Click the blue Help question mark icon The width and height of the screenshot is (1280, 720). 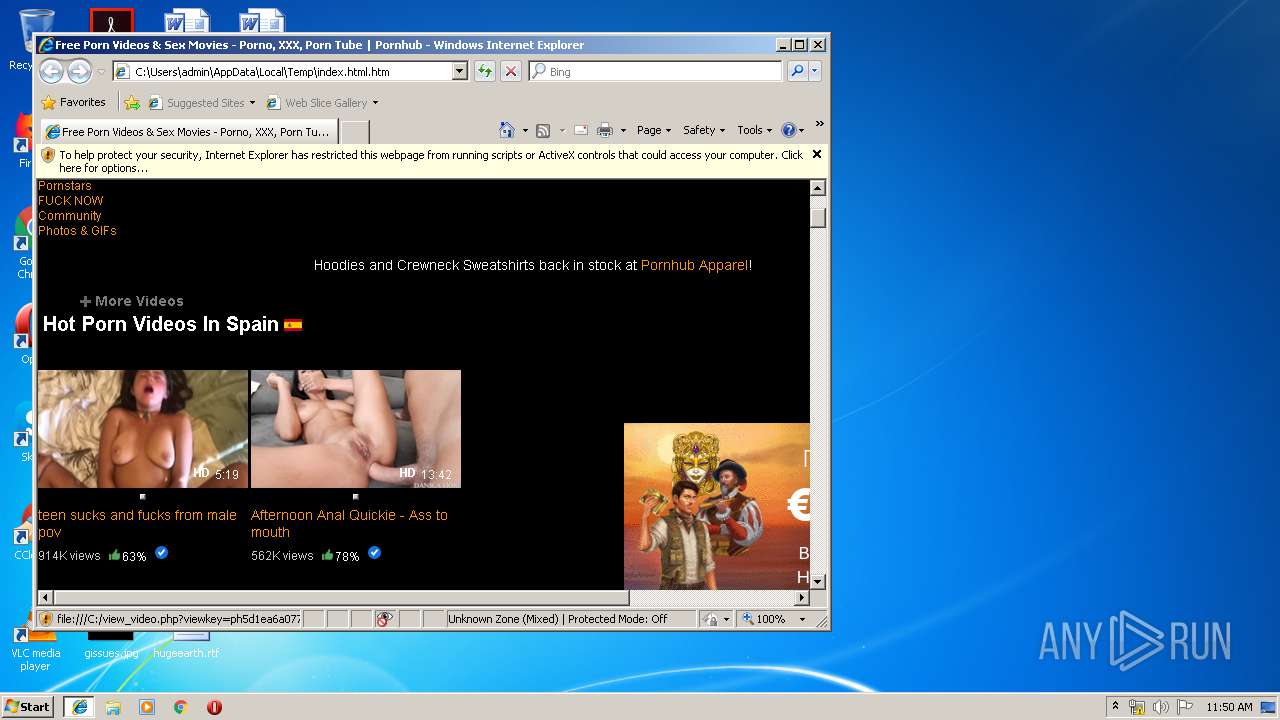coord(788,130)
